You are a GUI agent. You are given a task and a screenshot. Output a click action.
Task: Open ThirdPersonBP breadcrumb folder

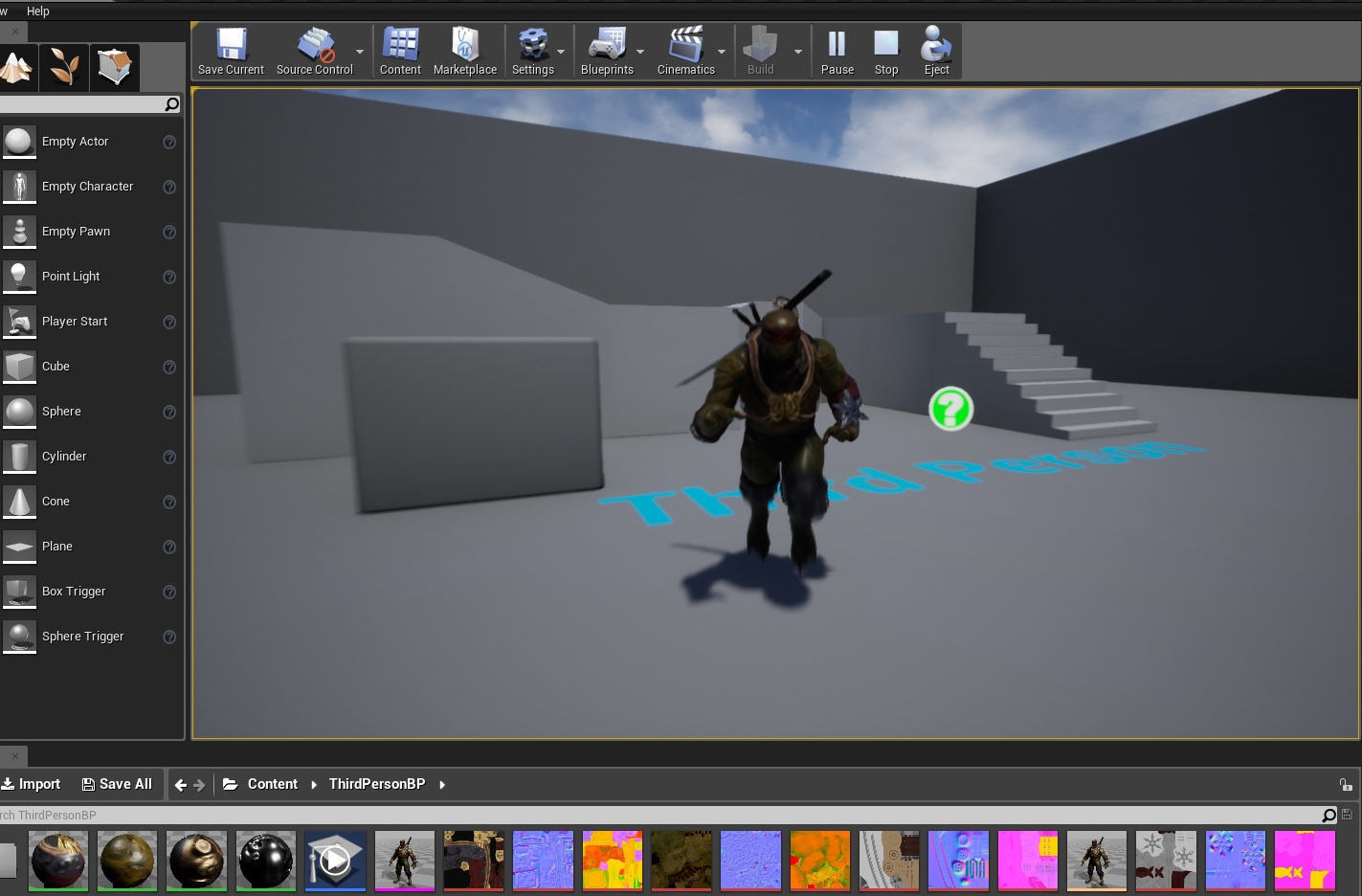tap(377, 784)
